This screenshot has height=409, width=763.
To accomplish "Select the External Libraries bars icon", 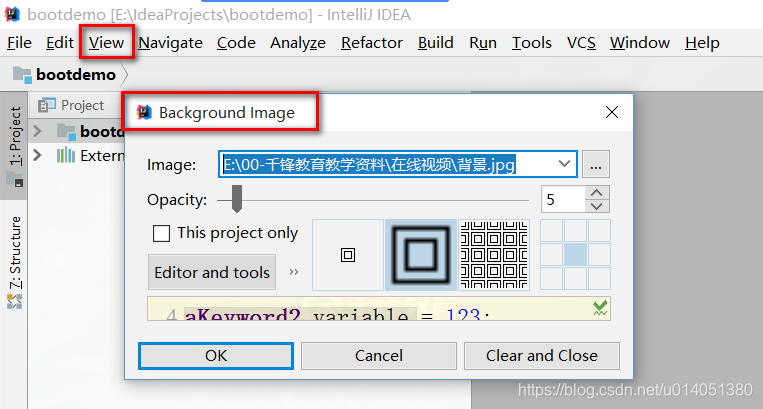I will pyautogui.click(x=65, y=155).
